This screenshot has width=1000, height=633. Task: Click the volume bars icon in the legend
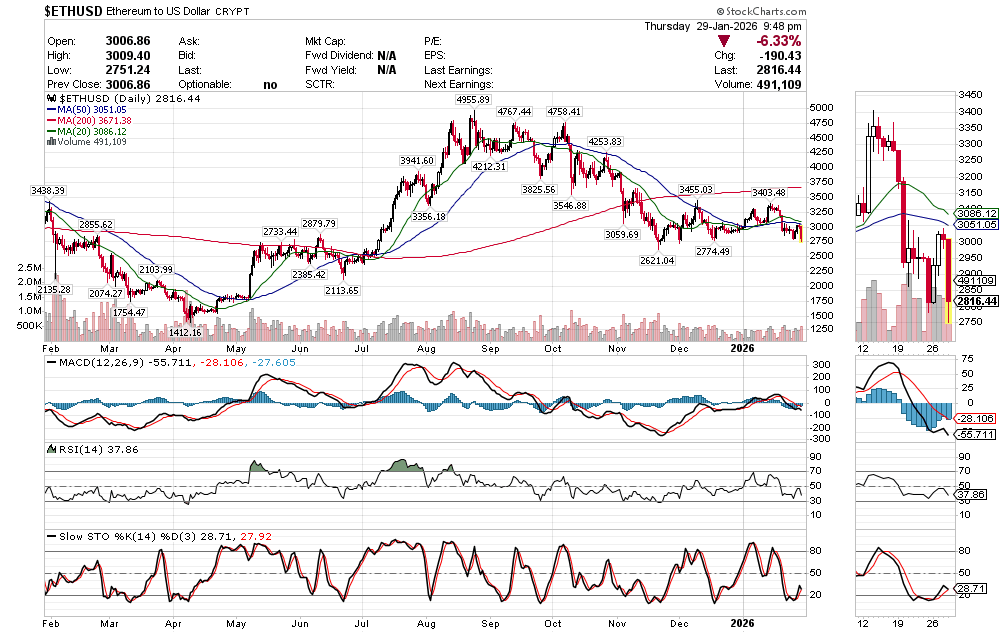(x=52, y=142)
